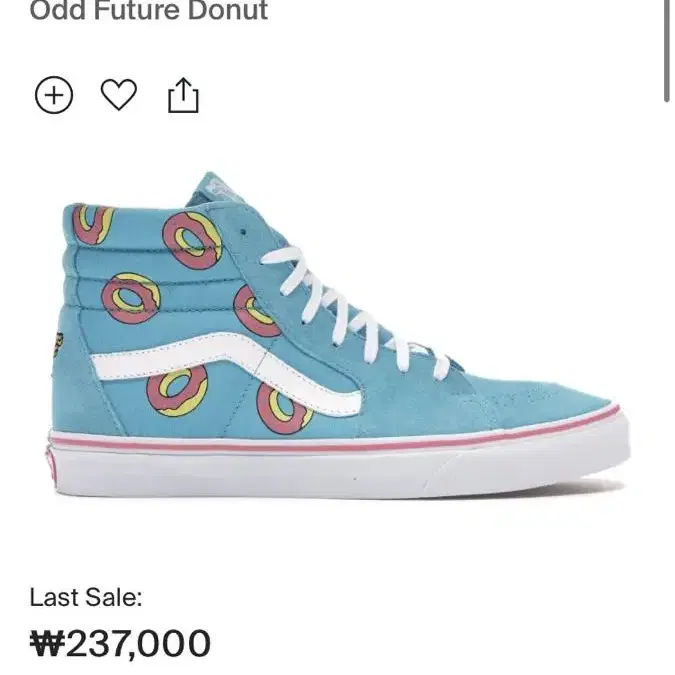Click the vertical scrollbar at right edge

click(x=666, y=51)
